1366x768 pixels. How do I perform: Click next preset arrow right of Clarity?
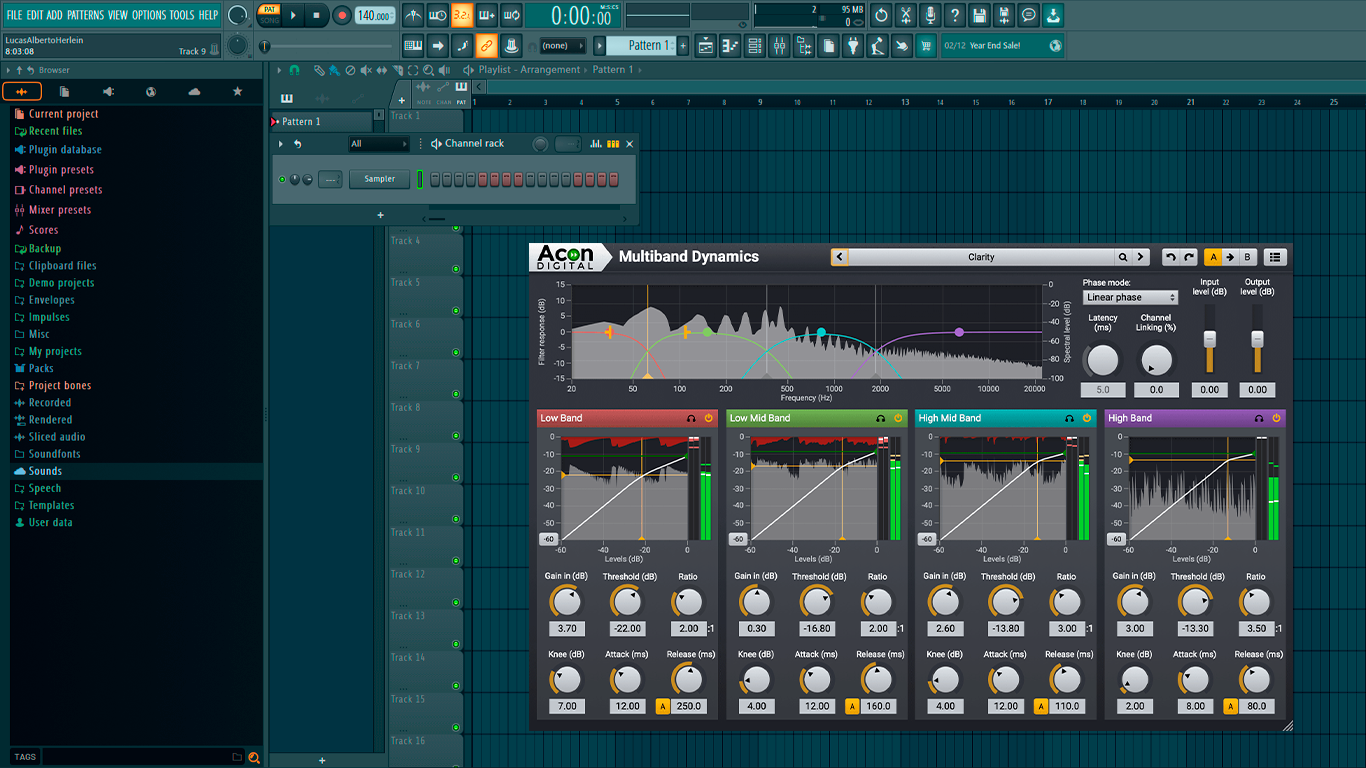coord(1141,257)
